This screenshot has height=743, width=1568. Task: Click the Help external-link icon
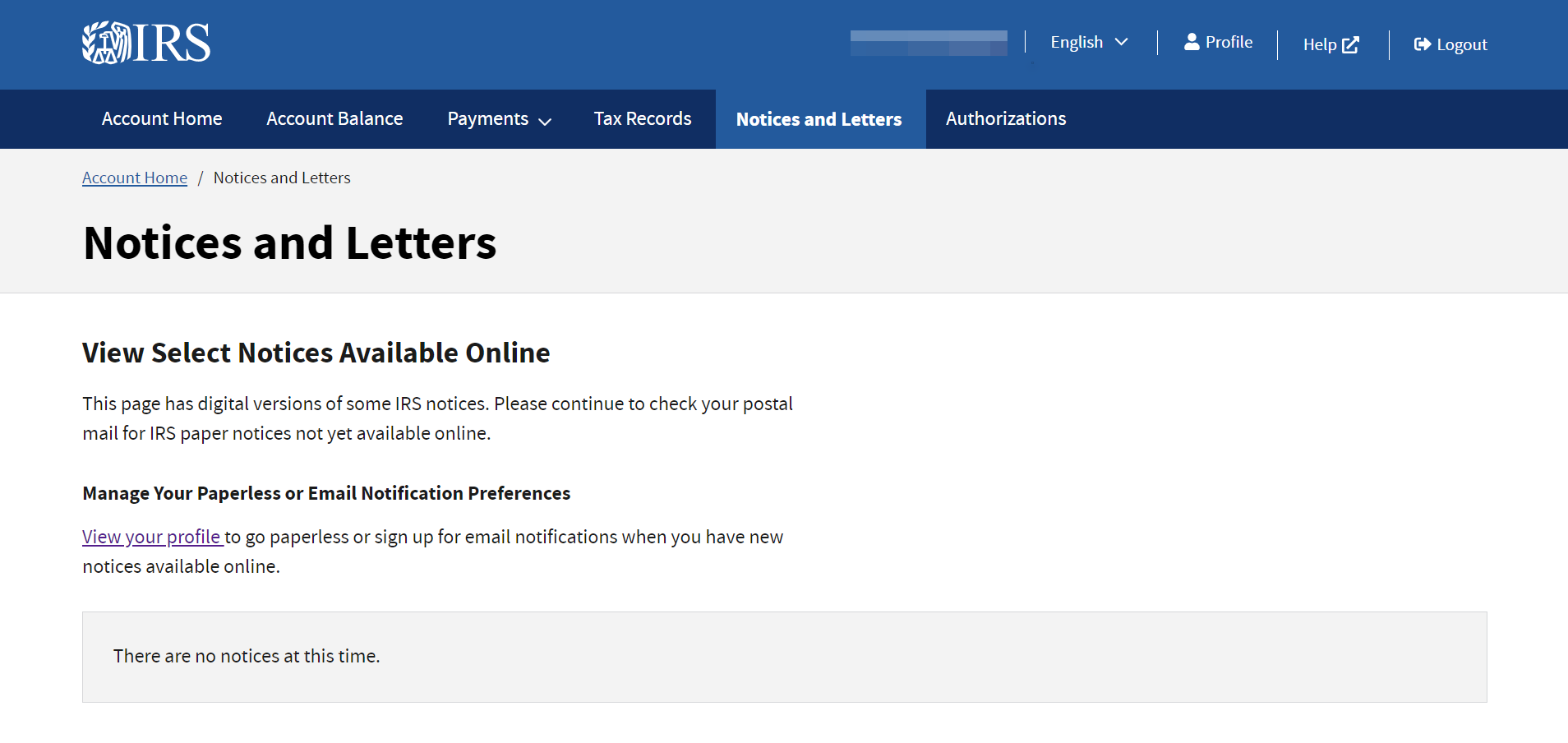tap(1350, 44)
